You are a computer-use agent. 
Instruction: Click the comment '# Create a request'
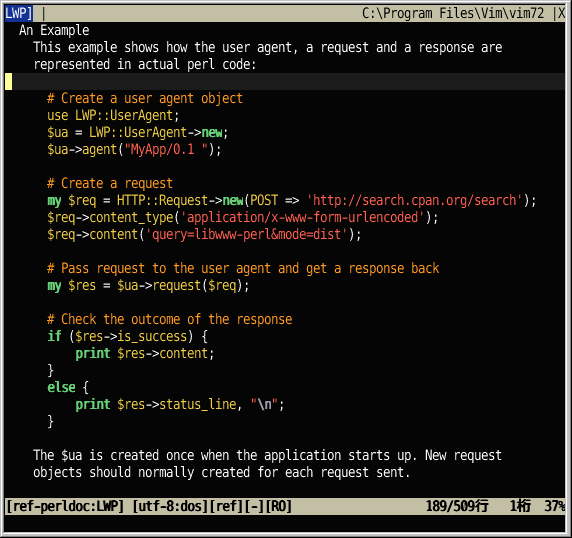[x=110, y=183]
